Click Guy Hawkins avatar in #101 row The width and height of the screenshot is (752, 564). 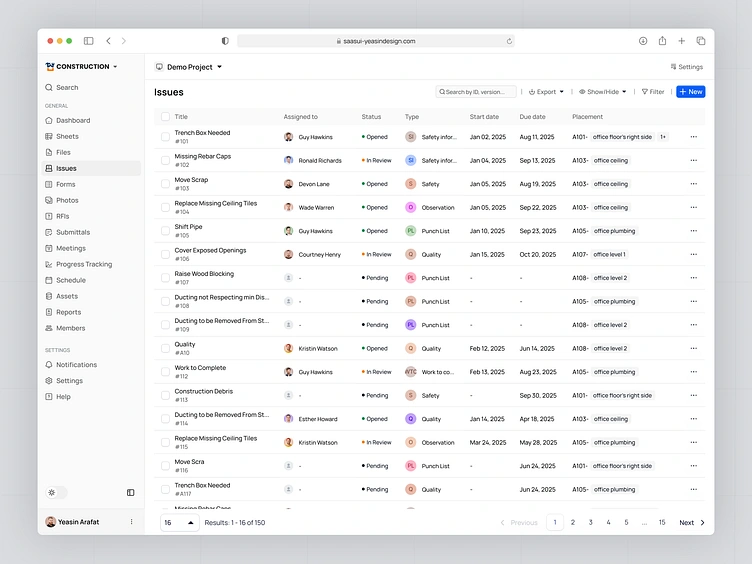(x=288, y=137)
